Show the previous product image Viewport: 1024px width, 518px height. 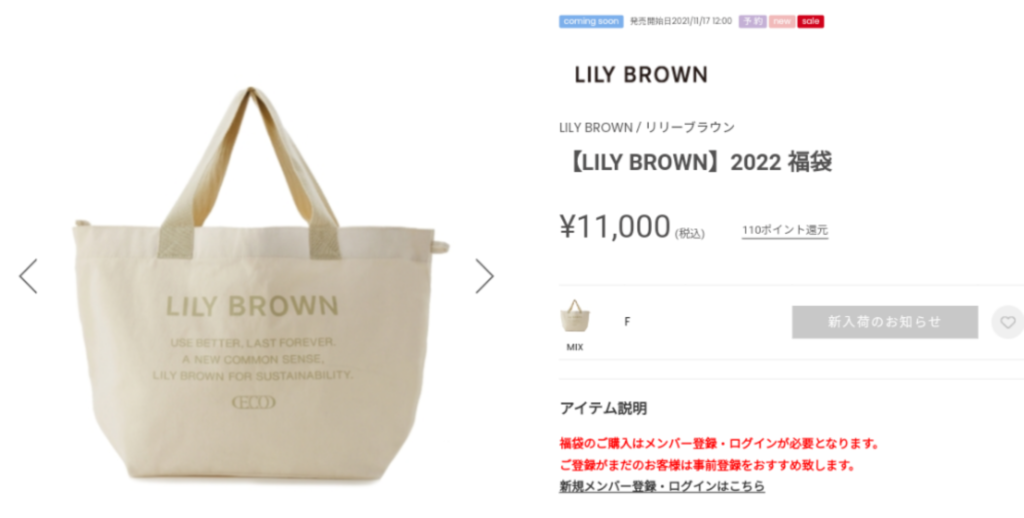click(28, 276)
